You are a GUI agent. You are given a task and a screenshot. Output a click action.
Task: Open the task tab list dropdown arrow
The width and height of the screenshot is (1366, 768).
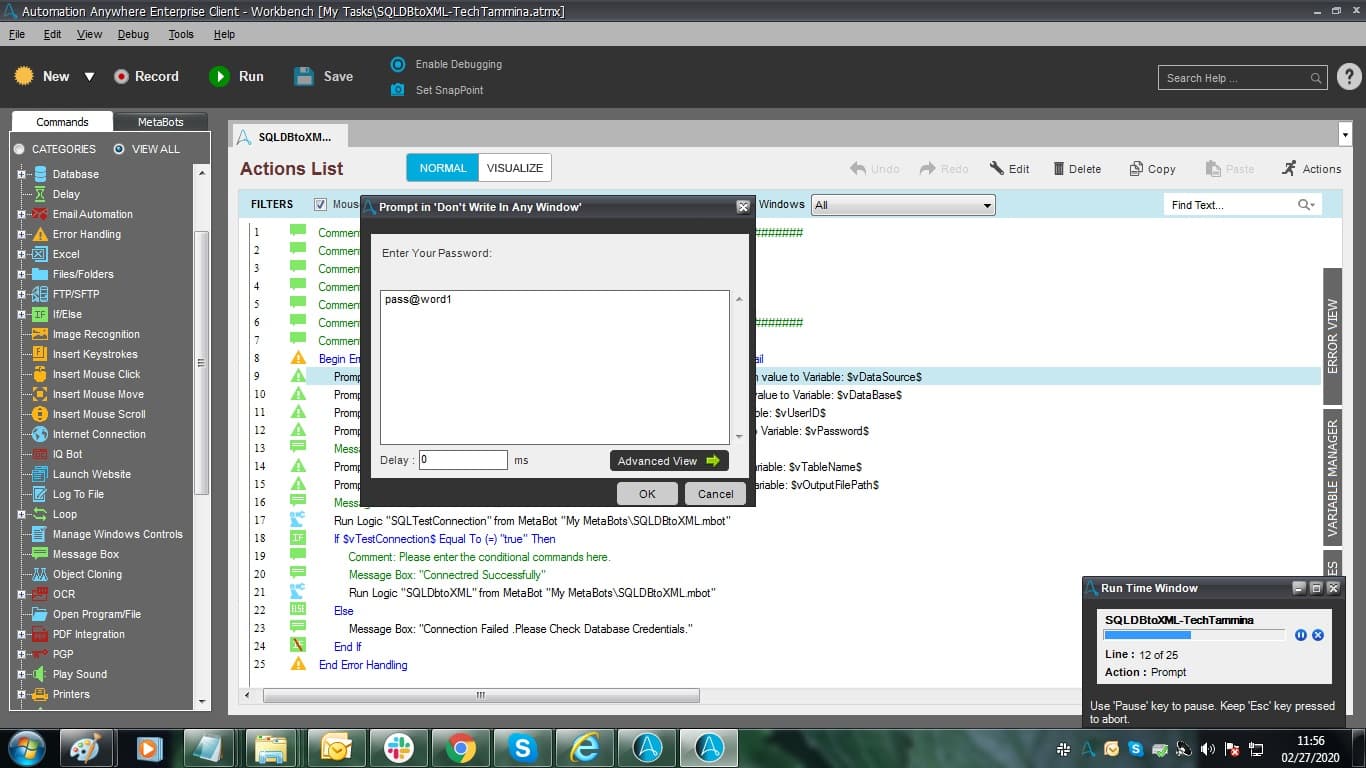pyautogui.click(x=1344, y=134)
